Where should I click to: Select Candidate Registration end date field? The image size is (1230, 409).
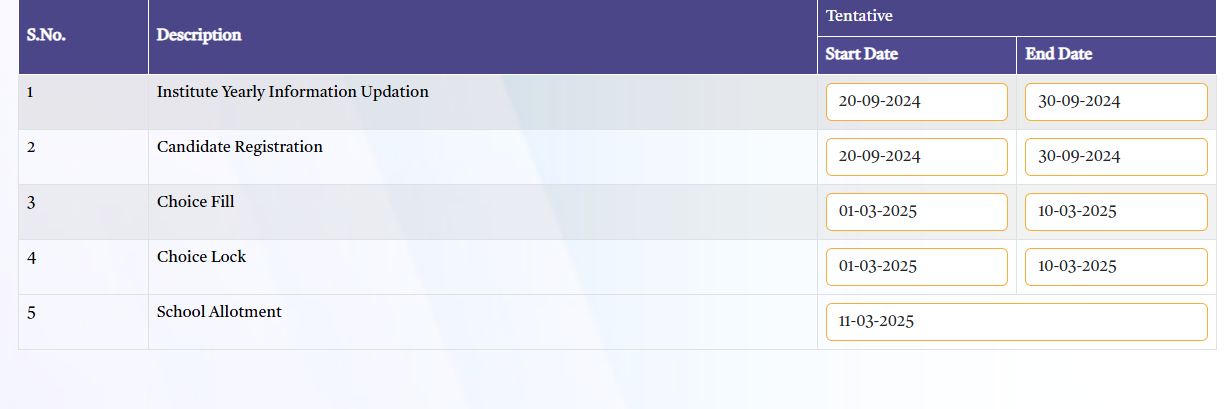(1116, 157)
